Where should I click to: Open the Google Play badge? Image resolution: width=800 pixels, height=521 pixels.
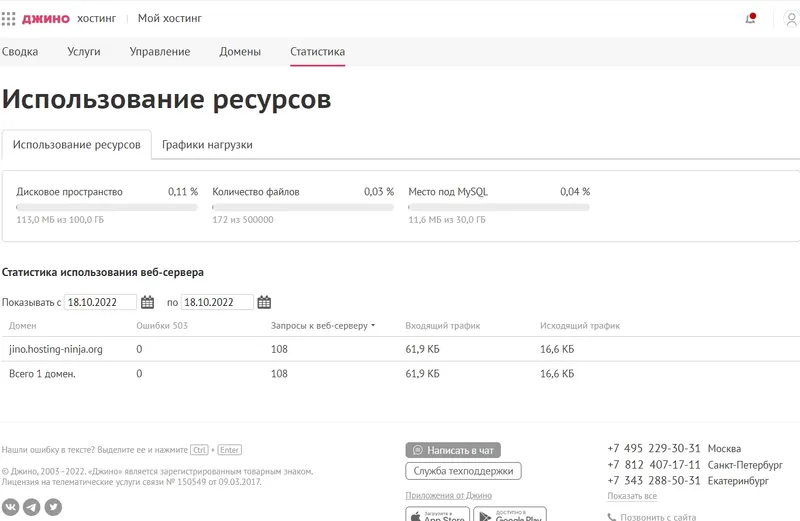click(510, 514)
